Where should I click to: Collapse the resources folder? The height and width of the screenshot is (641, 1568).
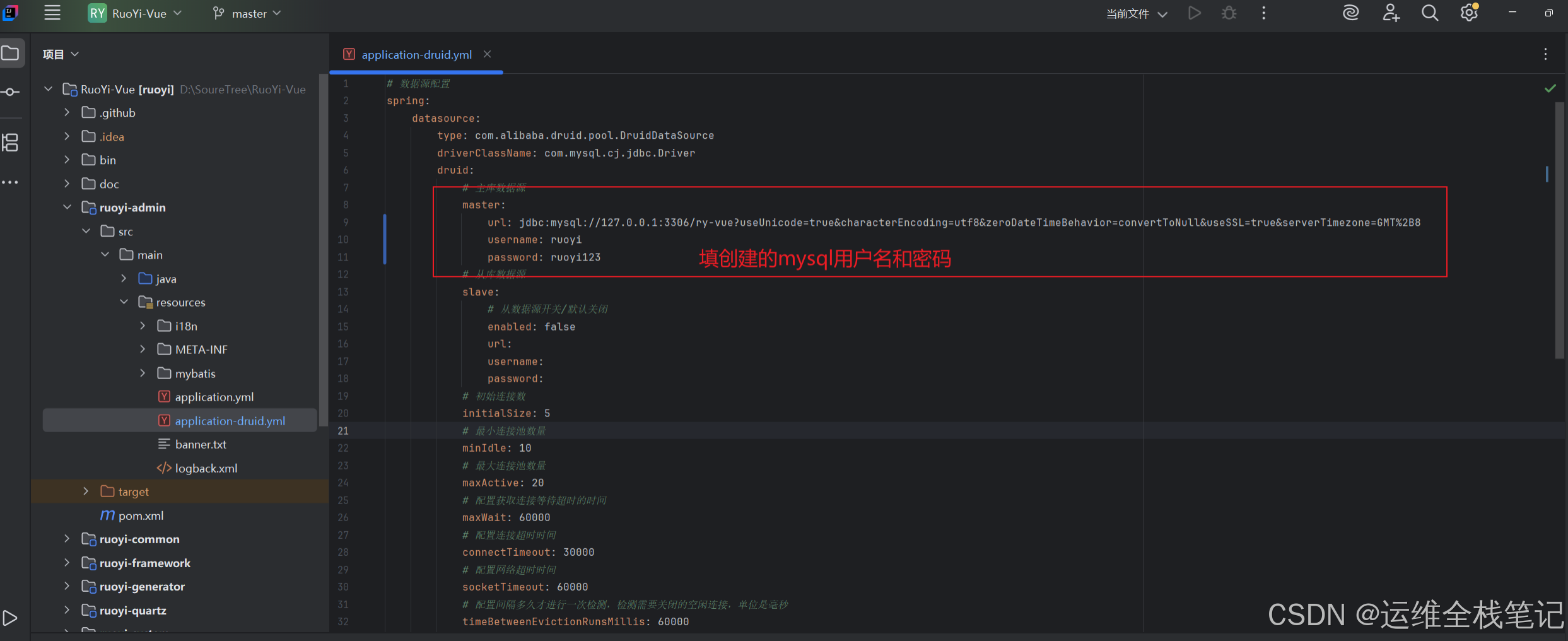click(x=124, y=302)
